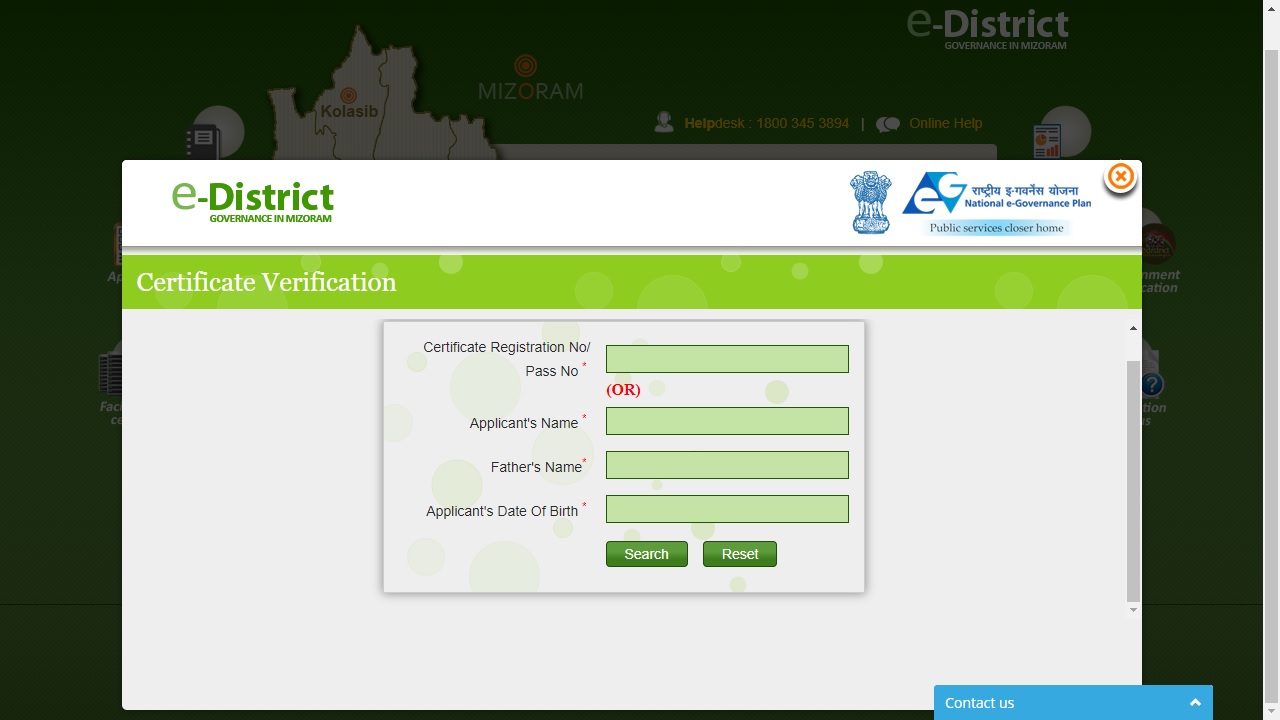Click the national emblem in the popup header

tap(870, 202)
